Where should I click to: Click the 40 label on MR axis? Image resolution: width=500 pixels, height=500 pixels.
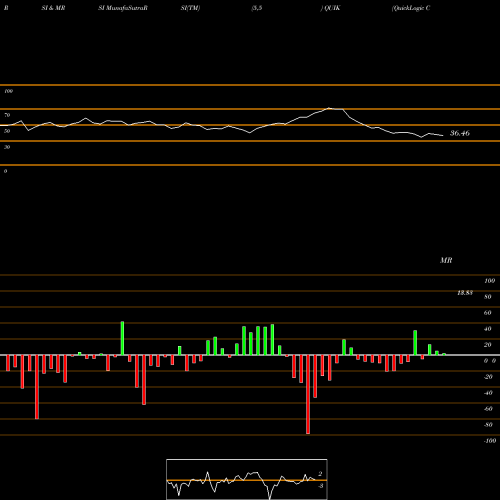coord(488,329)
